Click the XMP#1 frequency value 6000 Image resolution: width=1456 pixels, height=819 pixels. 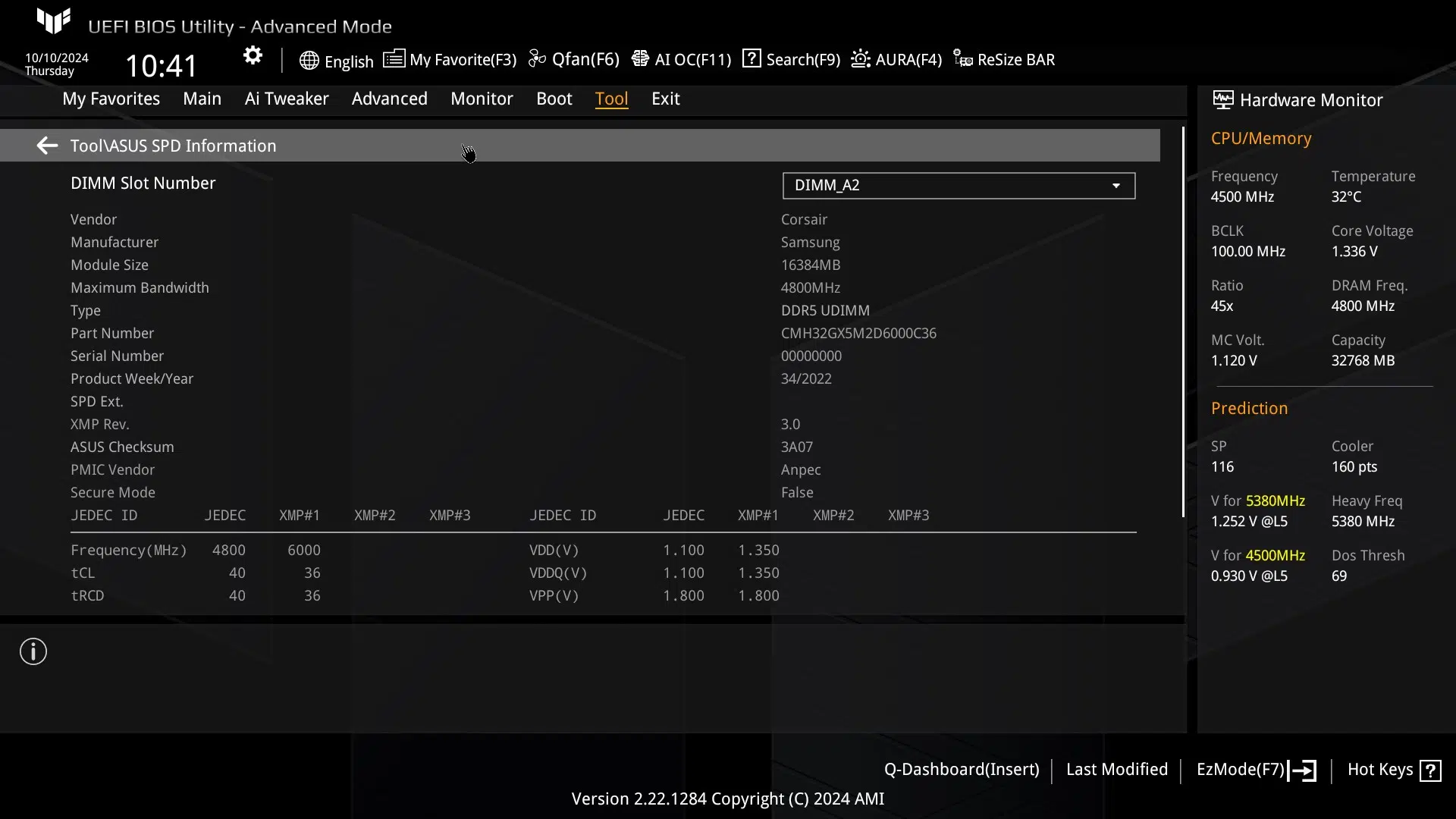tap(303, 550)
